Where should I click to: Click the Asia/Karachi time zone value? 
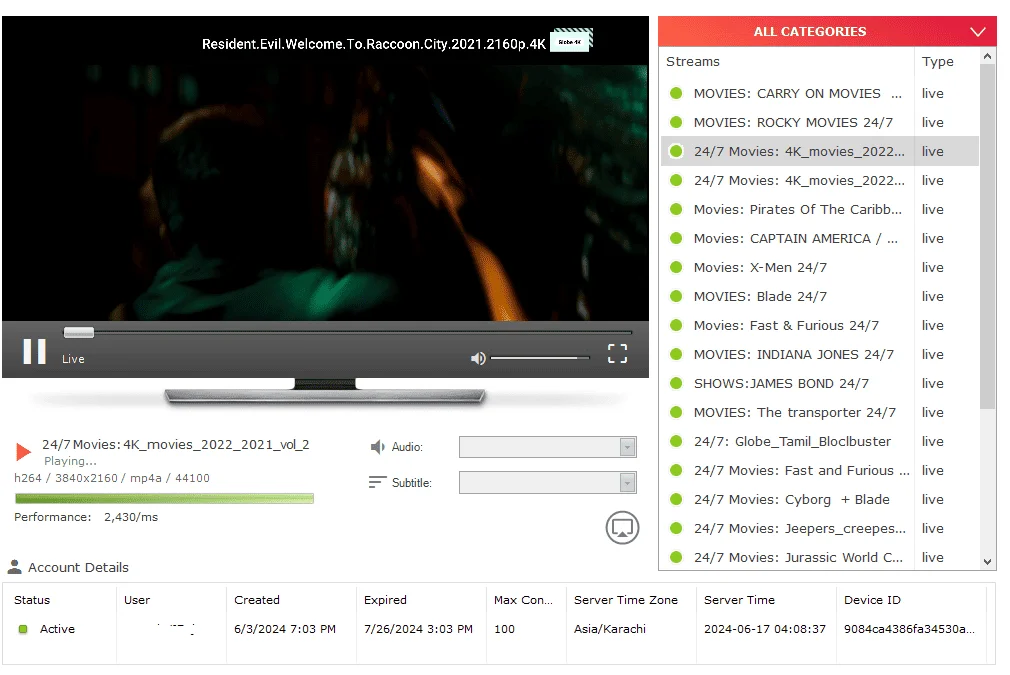609,629
